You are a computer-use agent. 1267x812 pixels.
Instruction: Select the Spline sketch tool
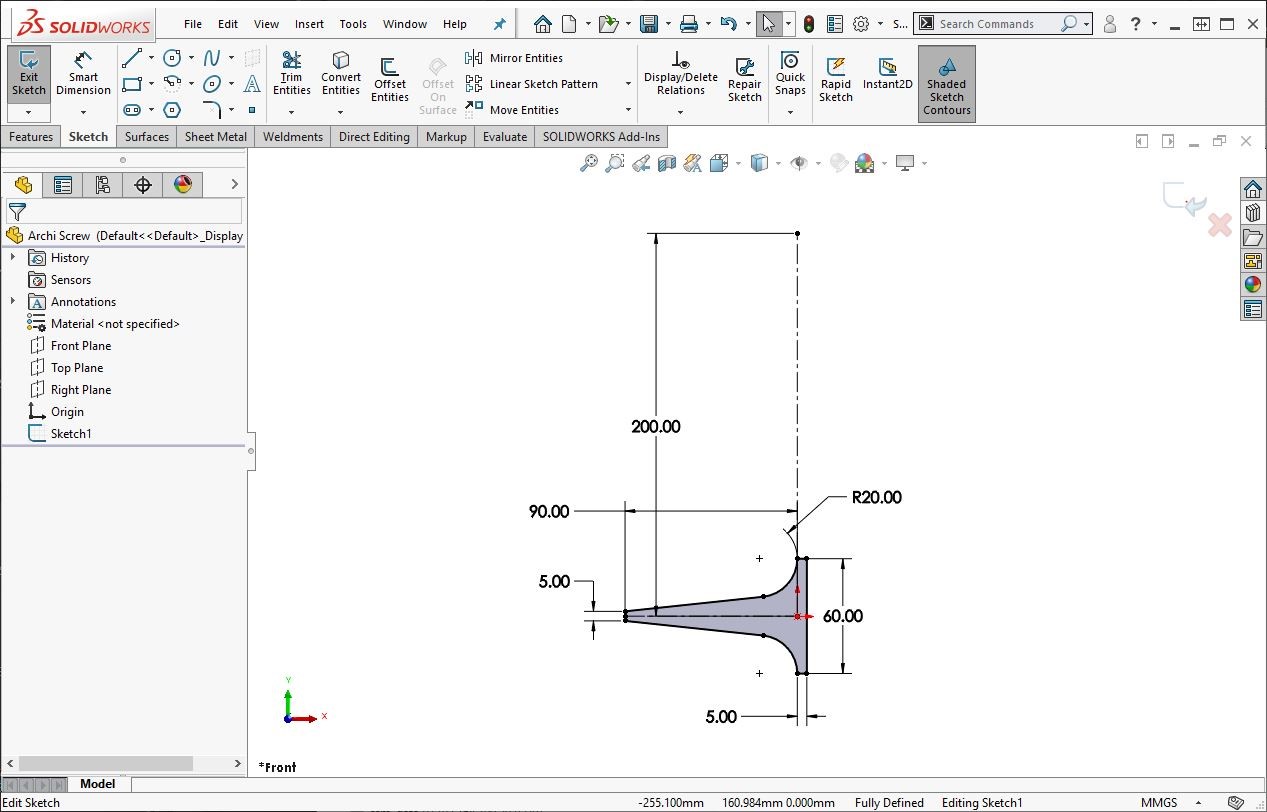click(212, 58)
